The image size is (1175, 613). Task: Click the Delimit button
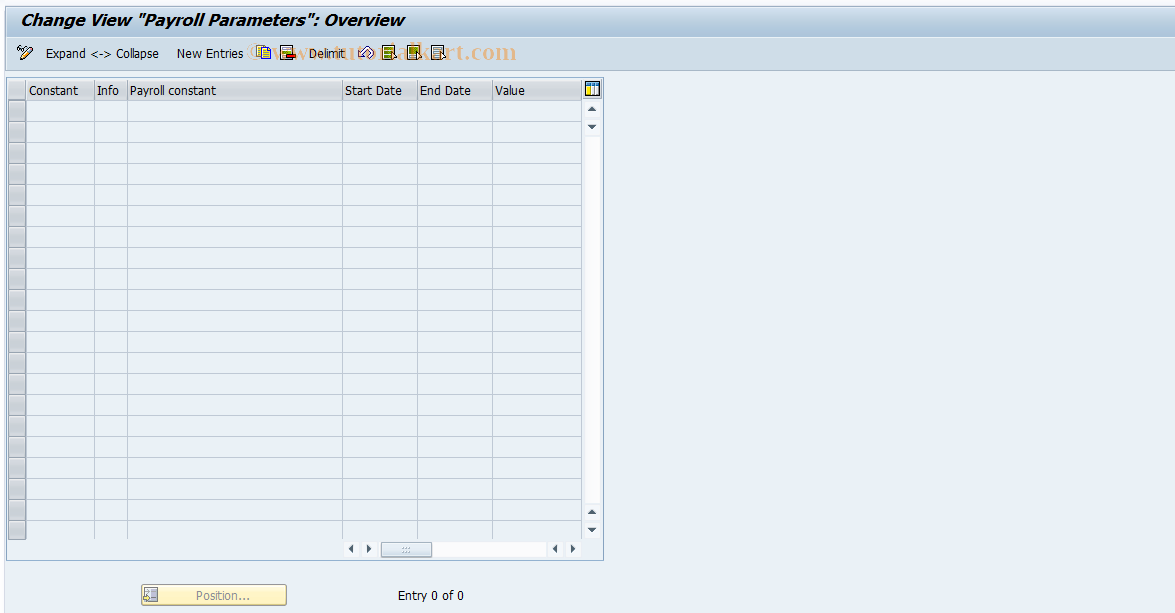click(x=327, y=53)
